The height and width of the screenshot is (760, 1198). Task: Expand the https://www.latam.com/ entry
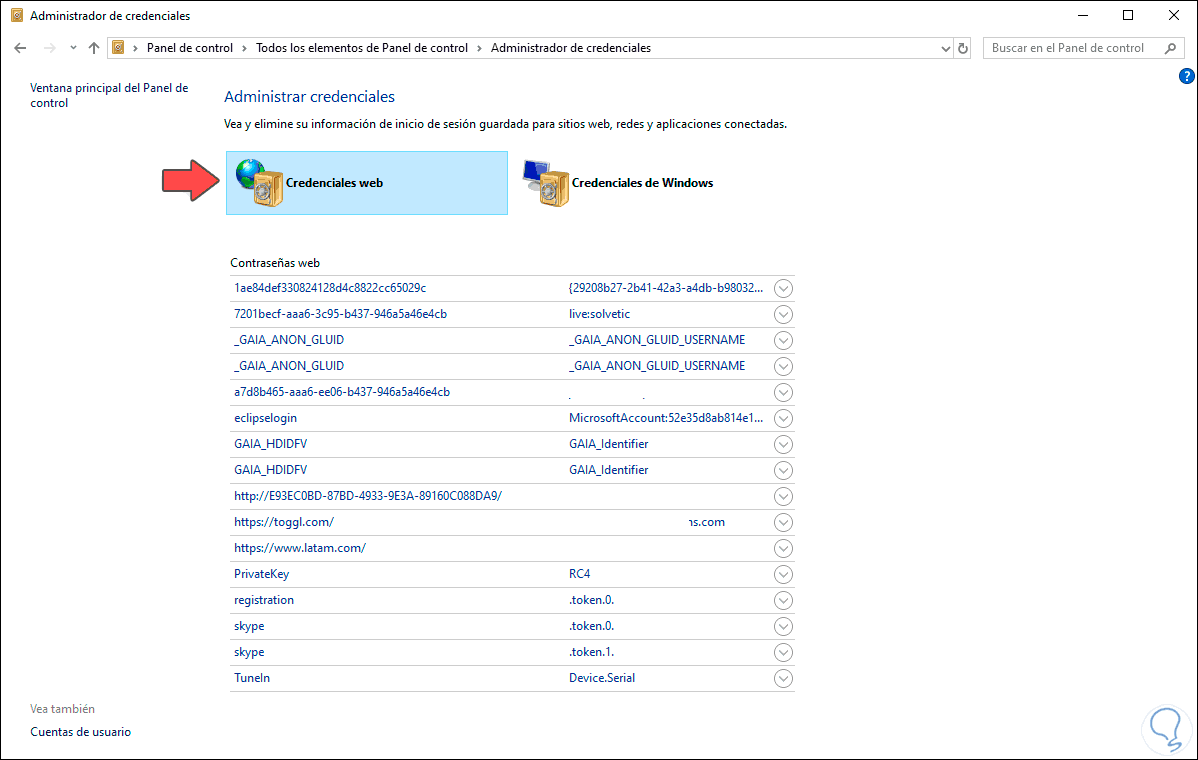(x=784, y=548)
